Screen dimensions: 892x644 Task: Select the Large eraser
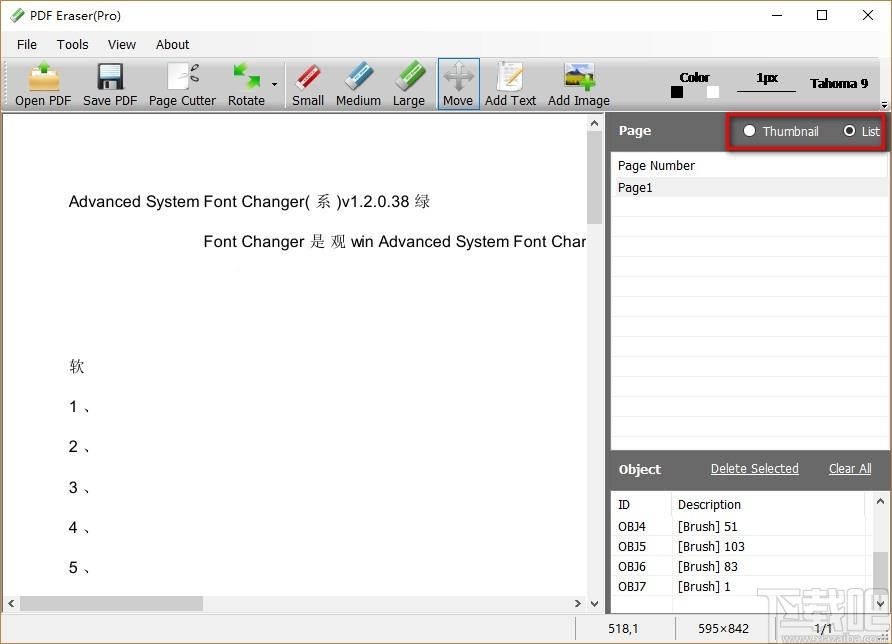coord(408,84)
